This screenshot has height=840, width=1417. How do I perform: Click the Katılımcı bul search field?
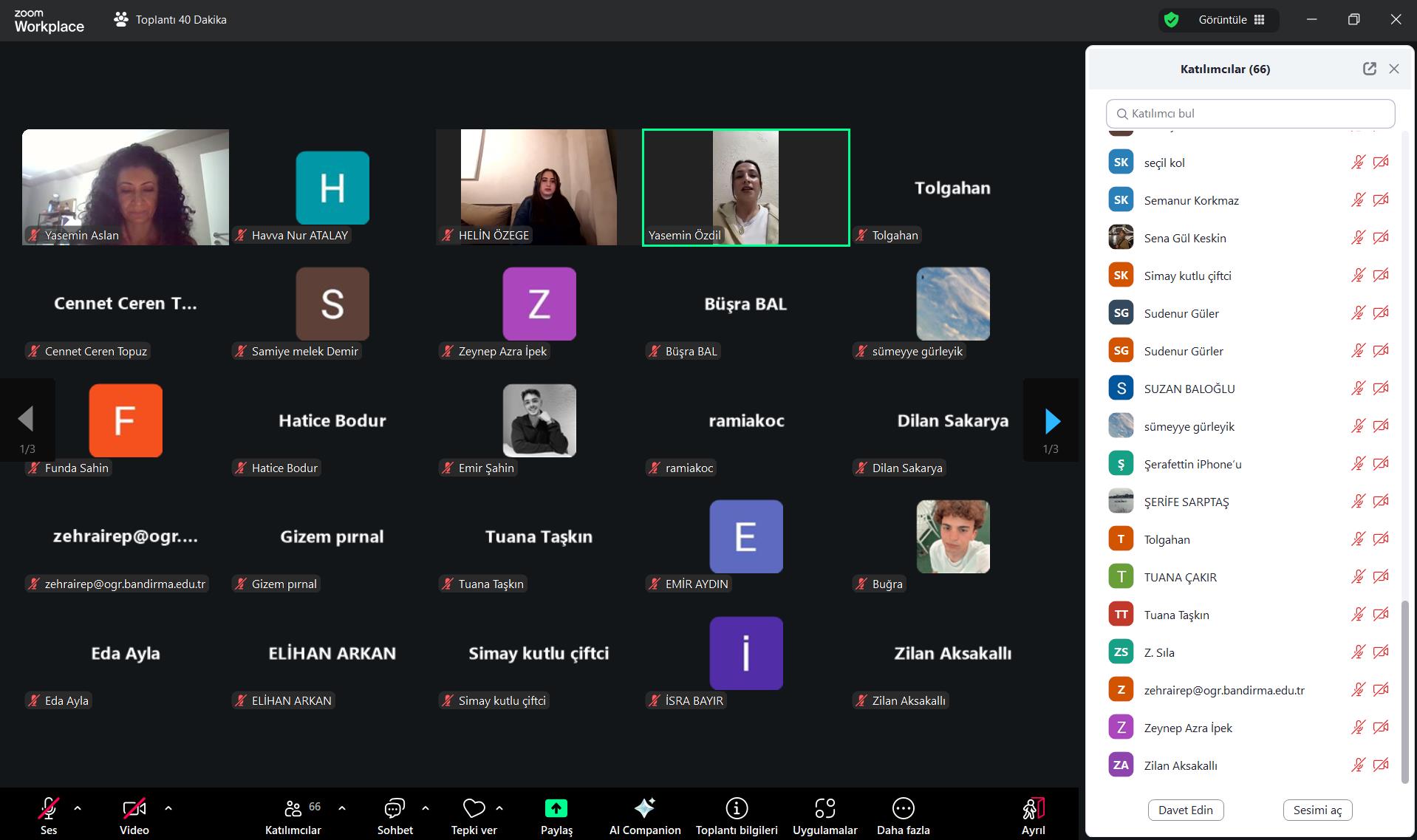(1250, 114)
